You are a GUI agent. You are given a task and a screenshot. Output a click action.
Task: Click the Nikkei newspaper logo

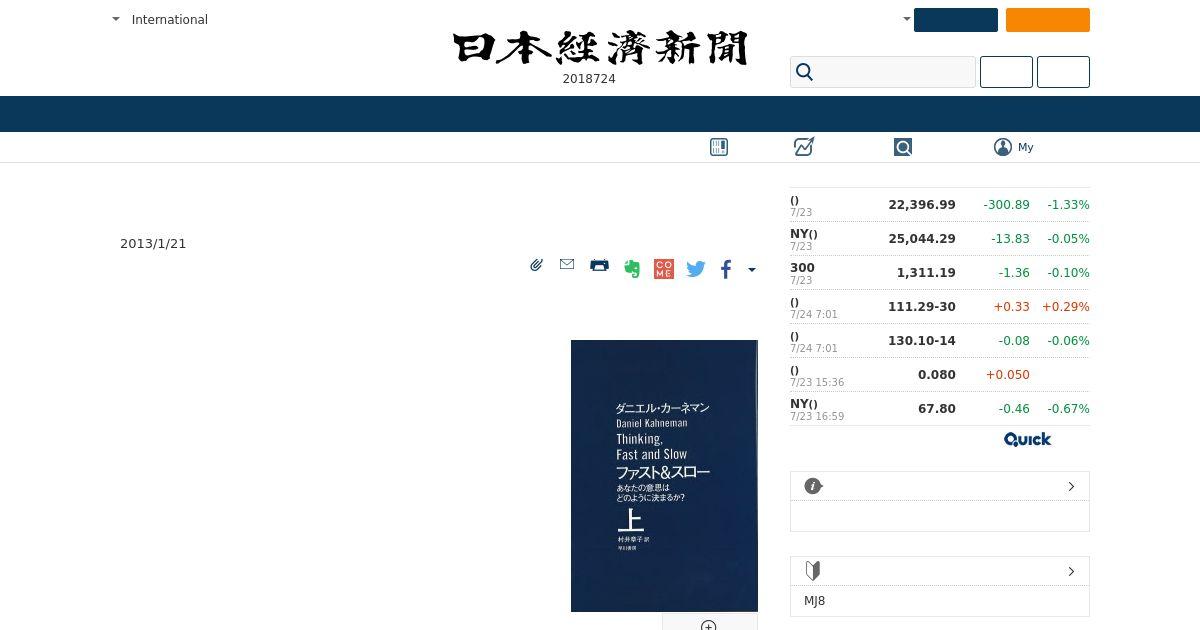click(600, 48)
